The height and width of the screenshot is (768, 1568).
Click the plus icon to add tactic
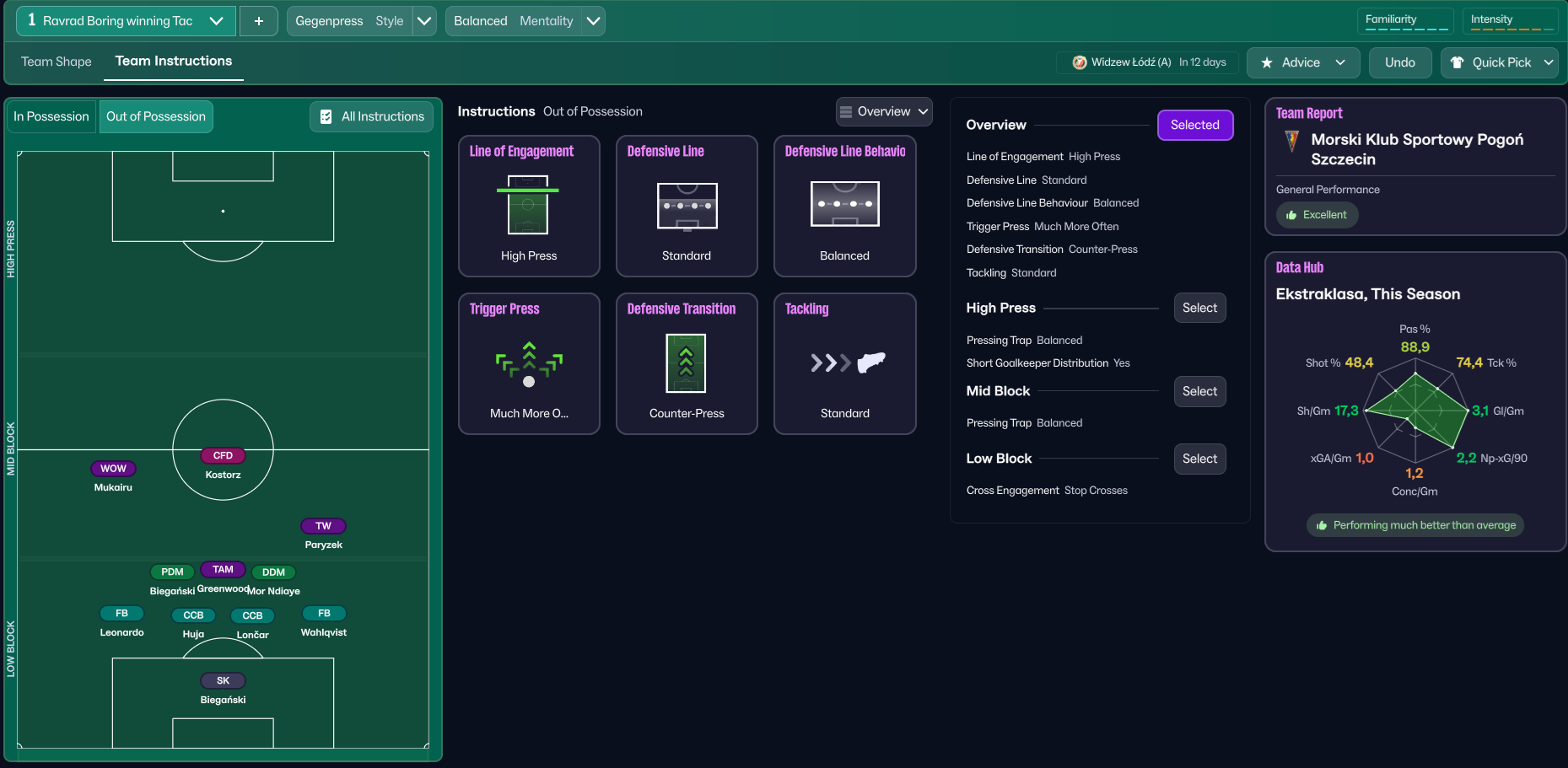pyautogui.click(x=259, y=21)
